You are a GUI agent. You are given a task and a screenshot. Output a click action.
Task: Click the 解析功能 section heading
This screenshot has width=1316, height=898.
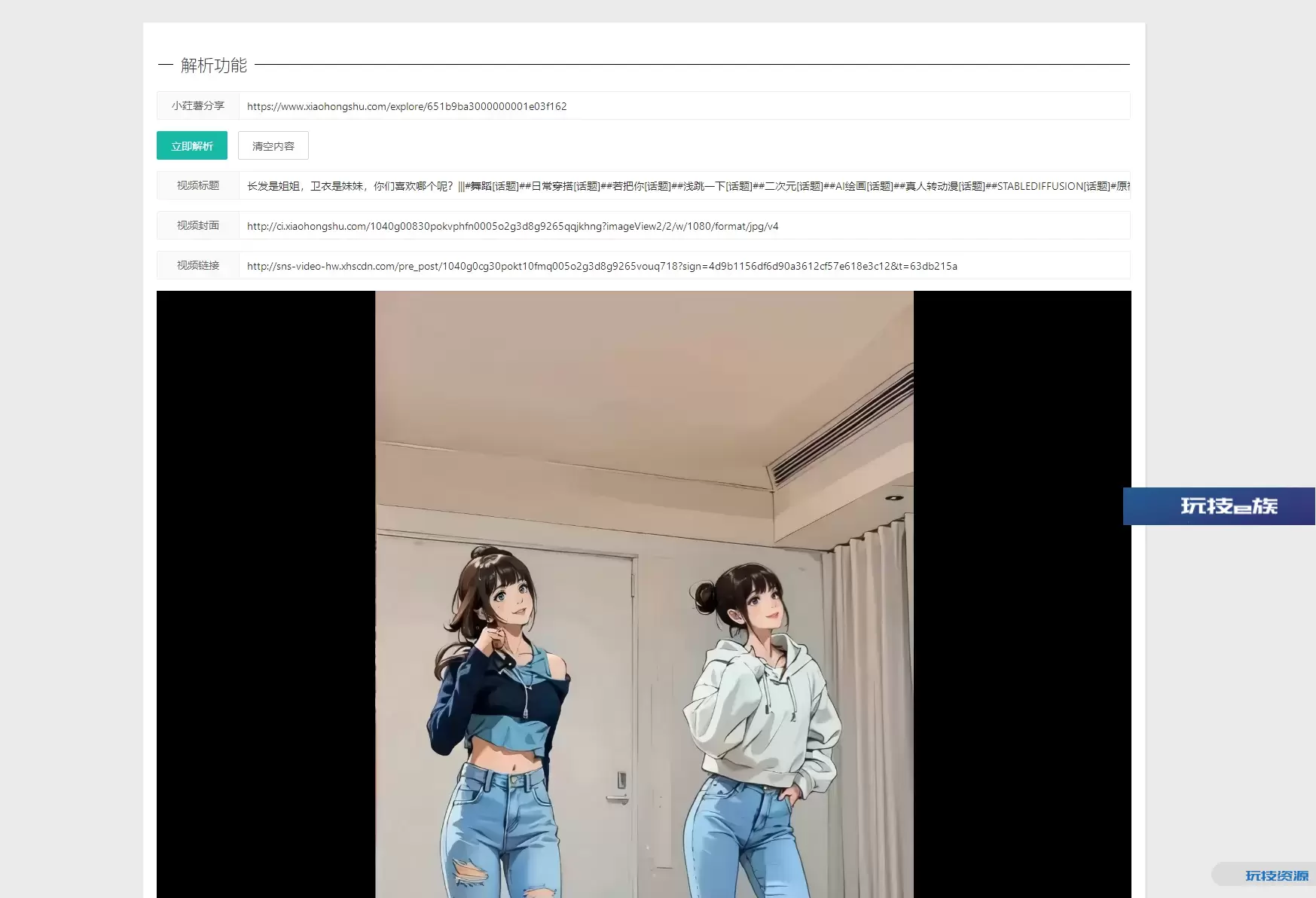(x=214, y=66)
